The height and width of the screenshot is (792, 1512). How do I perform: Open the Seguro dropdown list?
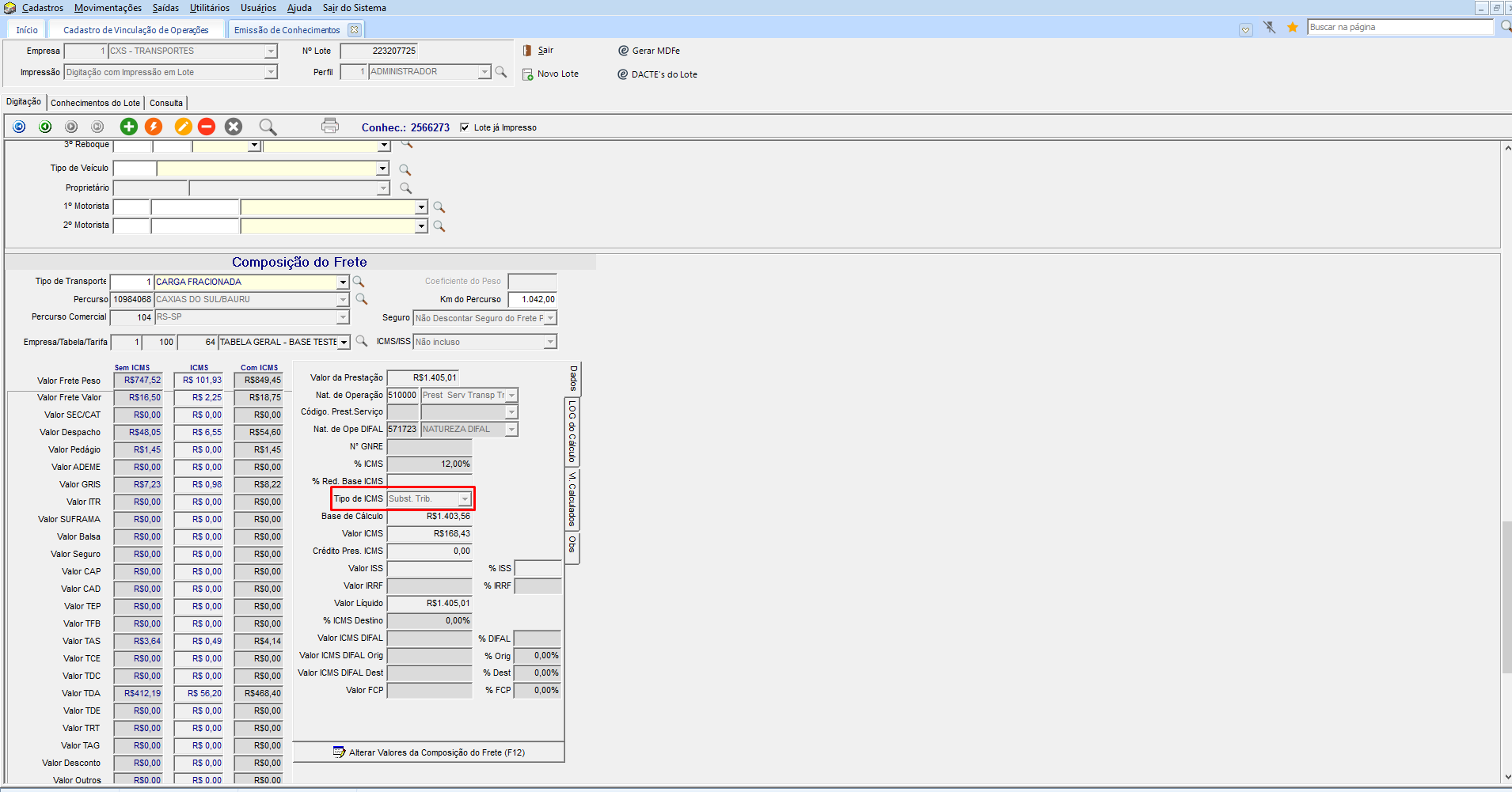coord(550,318)
